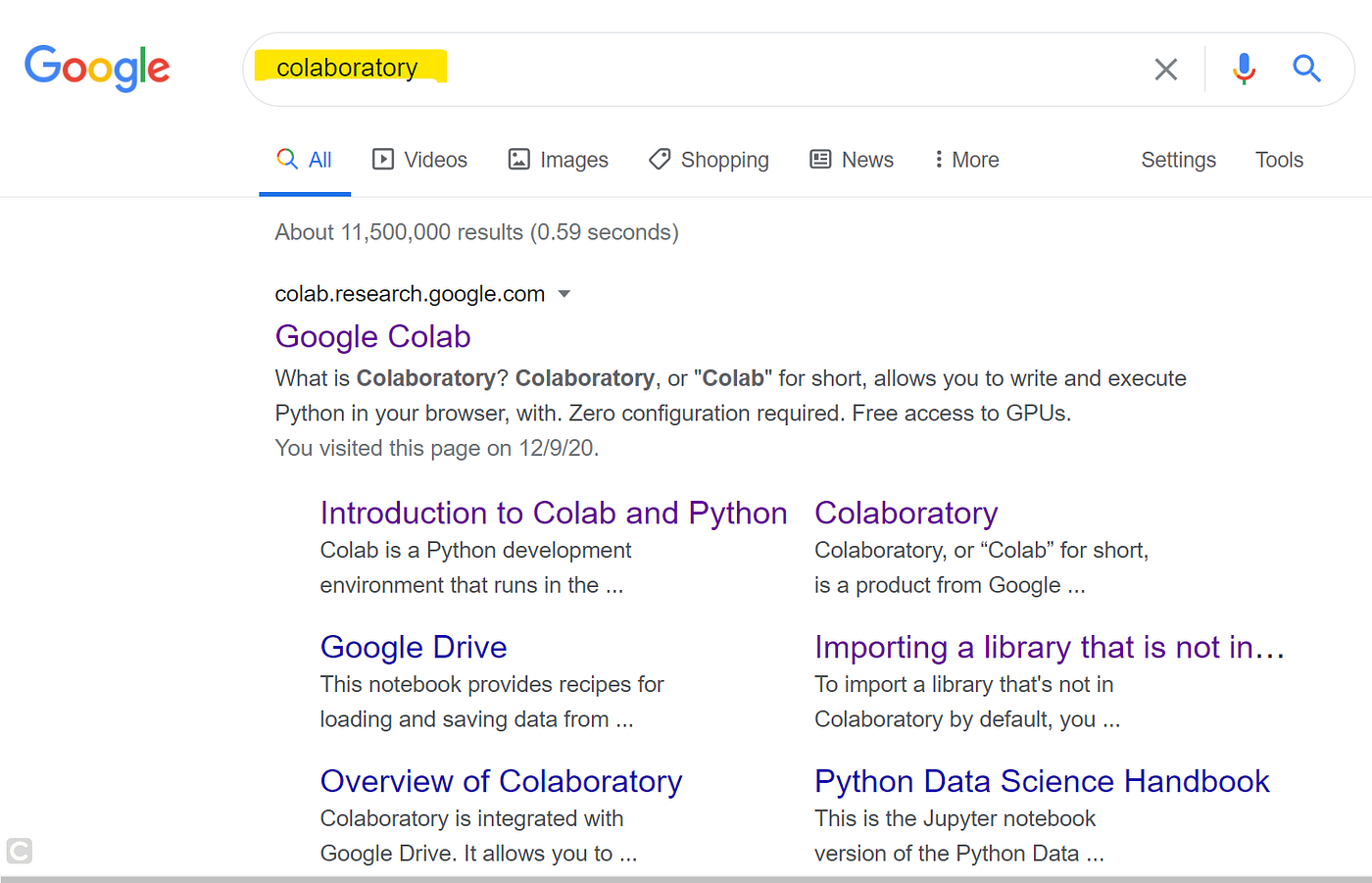Viewport: 1372px width, 883px height.
Task: Open the Shopping results tab
Action: click(709, 160)
